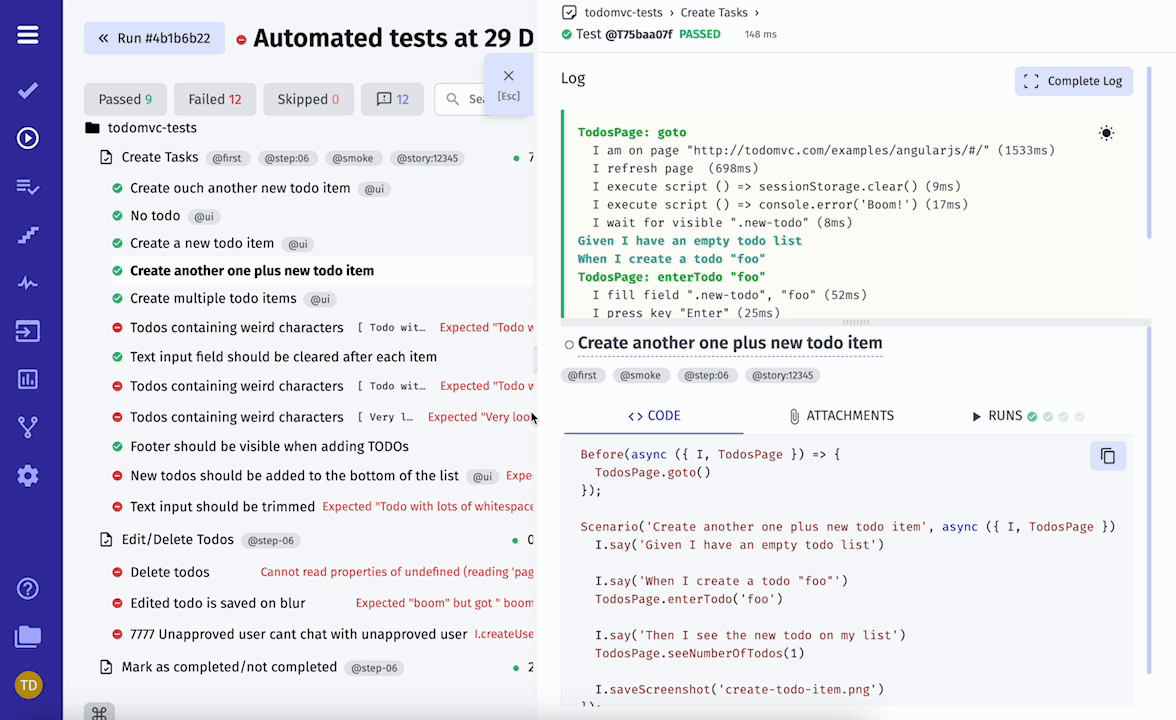Select 'Text input should be trimmed' test
Viewport: 1176px width, 720px height.
(x=222, y=507)
